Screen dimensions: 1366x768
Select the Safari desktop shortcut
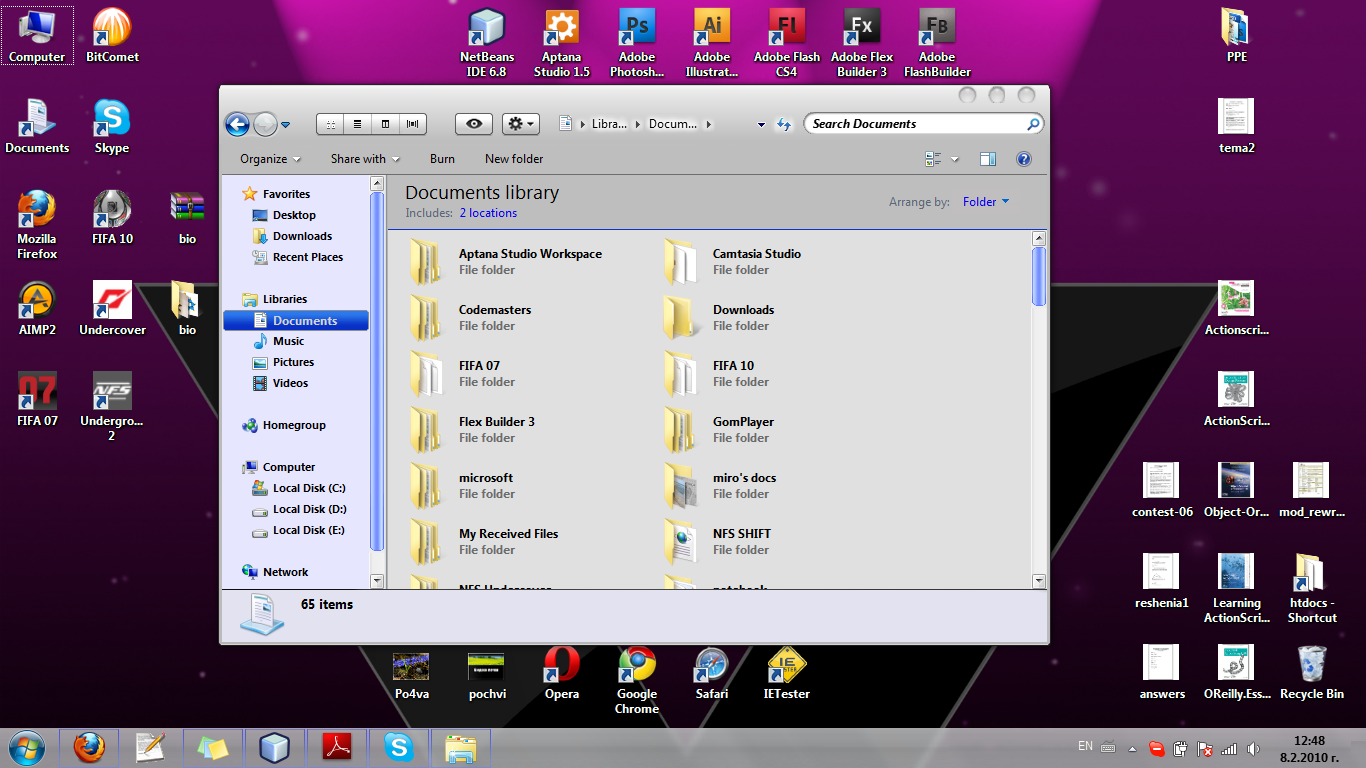[x=712, y=674]
